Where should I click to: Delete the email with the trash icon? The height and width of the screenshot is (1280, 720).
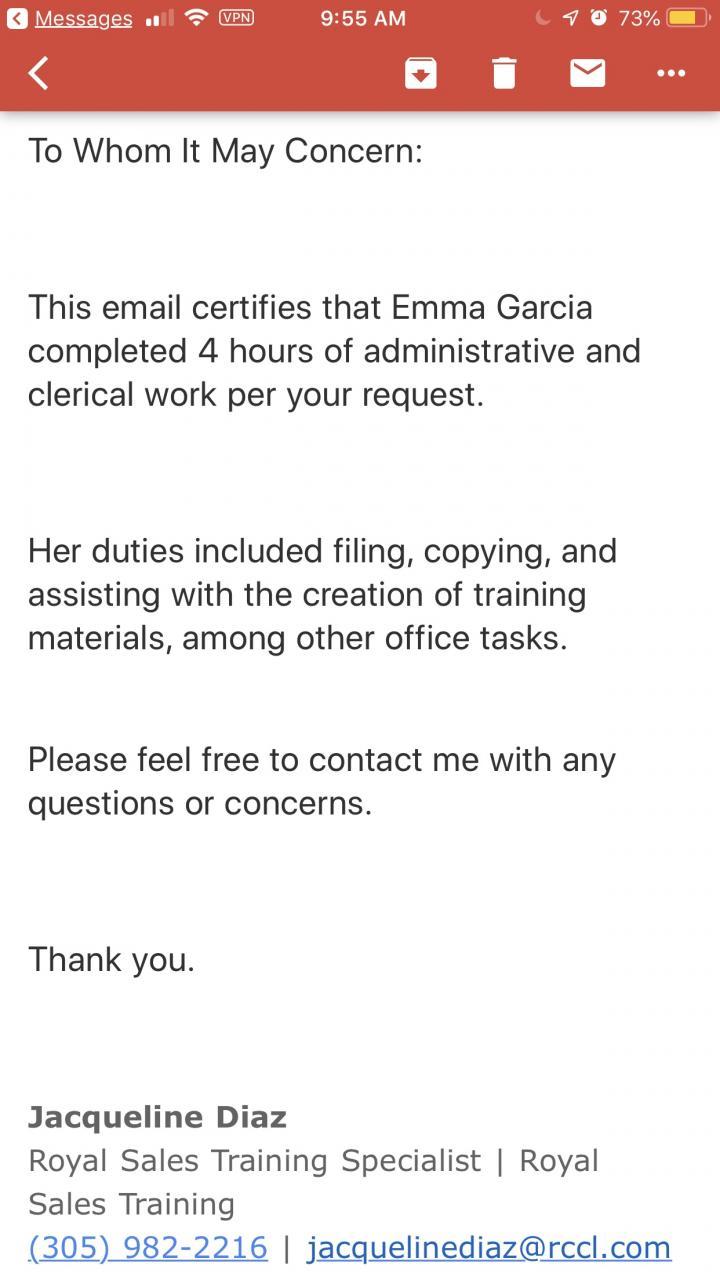(x=504, y=73)
